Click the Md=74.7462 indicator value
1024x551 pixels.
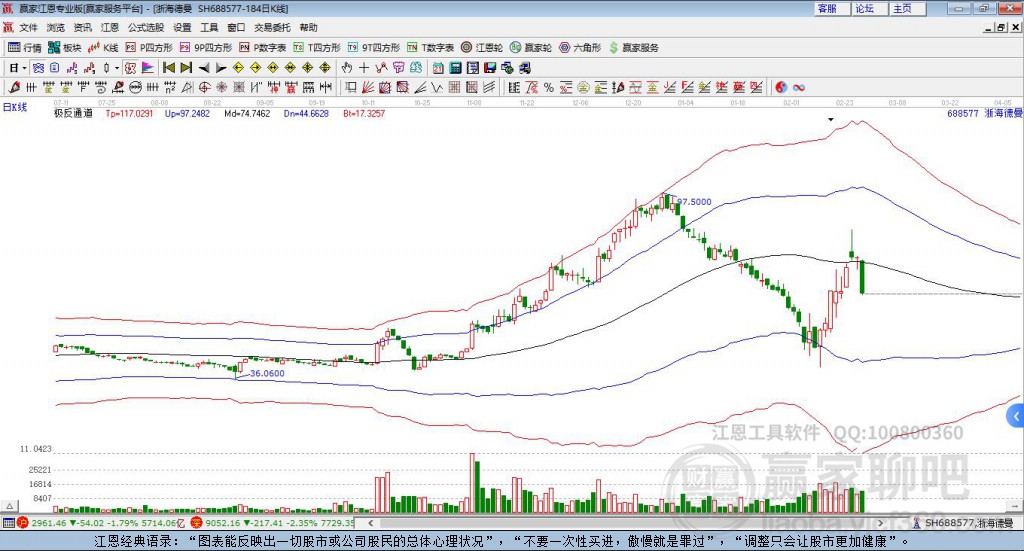[247, 114]
